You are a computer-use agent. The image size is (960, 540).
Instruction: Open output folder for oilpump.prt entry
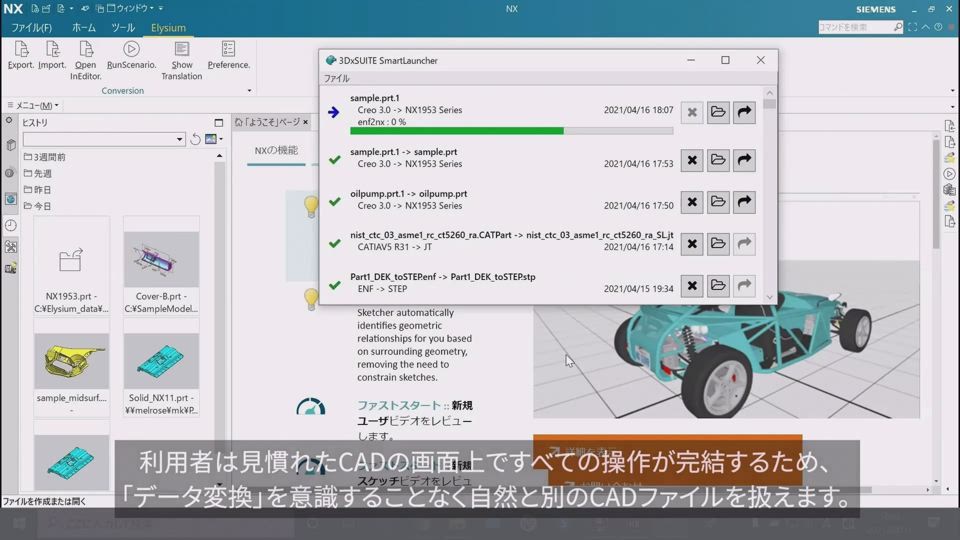tap(718, 202)
